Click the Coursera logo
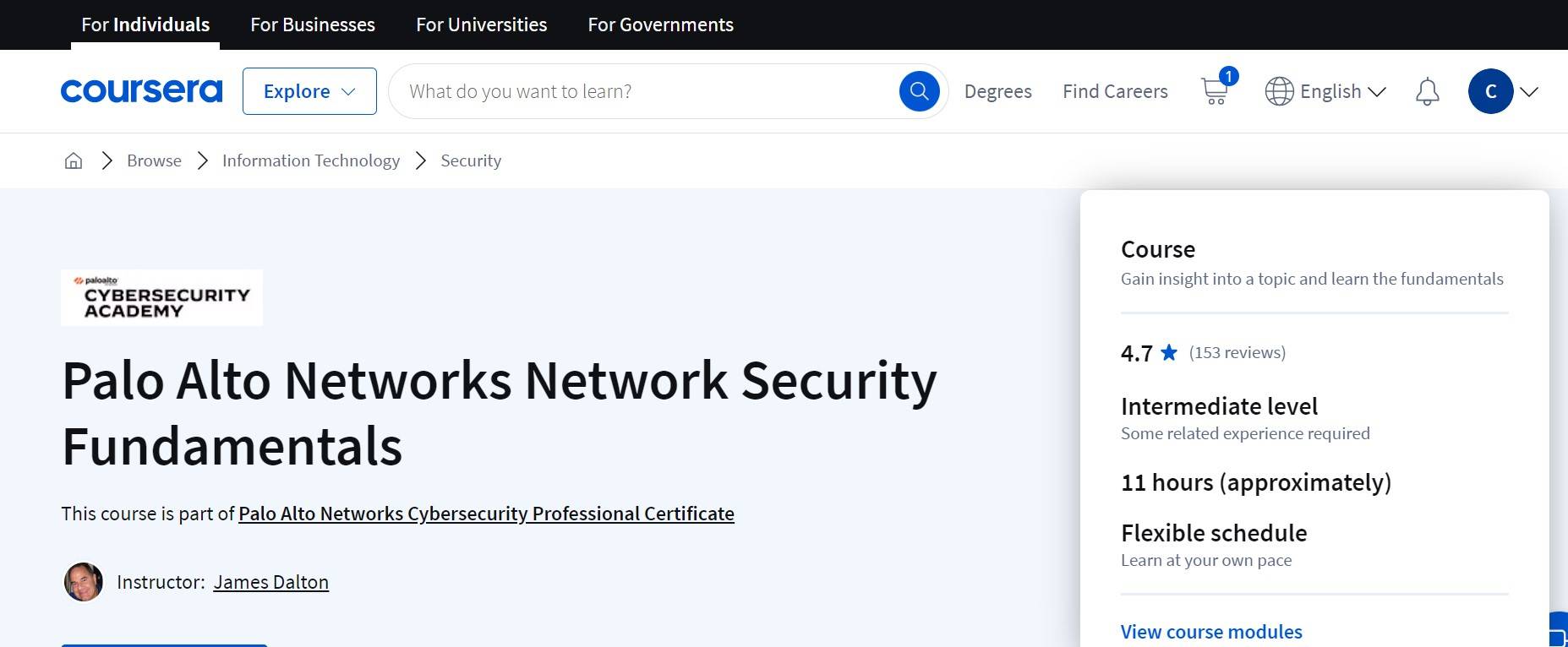 coord(141,91)
